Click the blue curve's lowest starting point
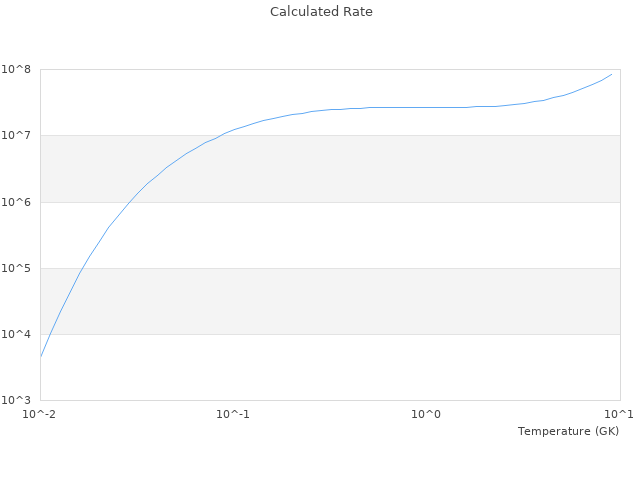The height and width of the screenshot is (480, 640). [x=41, y=356]
